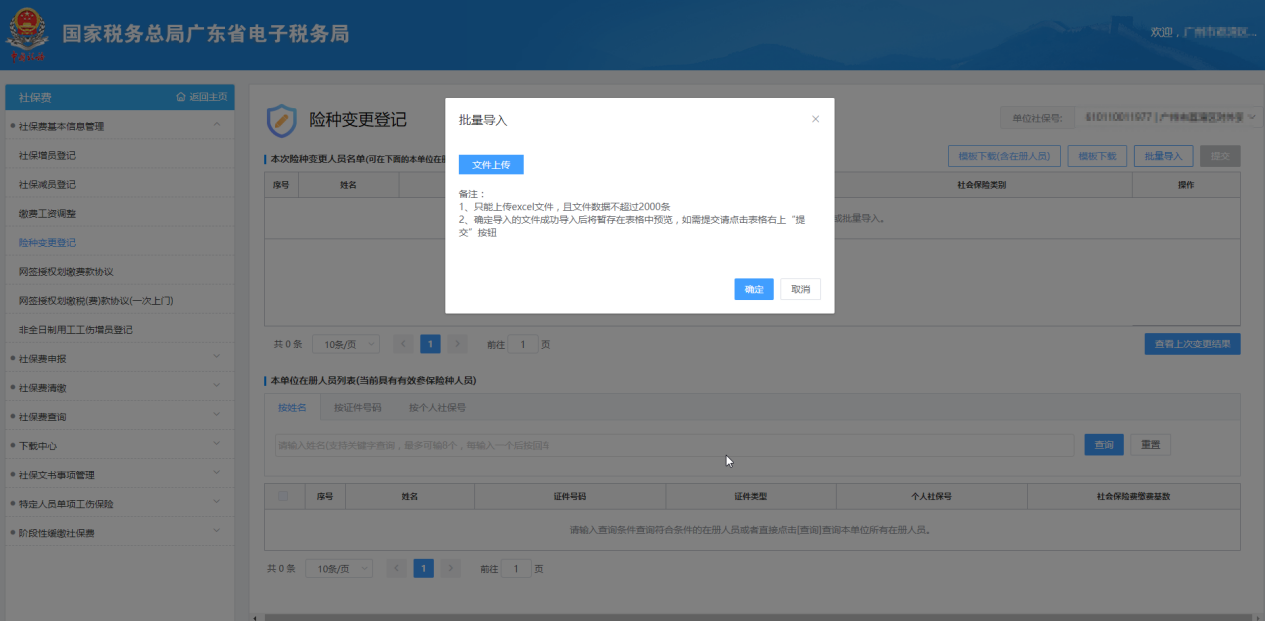
Task: Open 缴费工资调整 in the sidebar
Action: (x=47, y=213)
